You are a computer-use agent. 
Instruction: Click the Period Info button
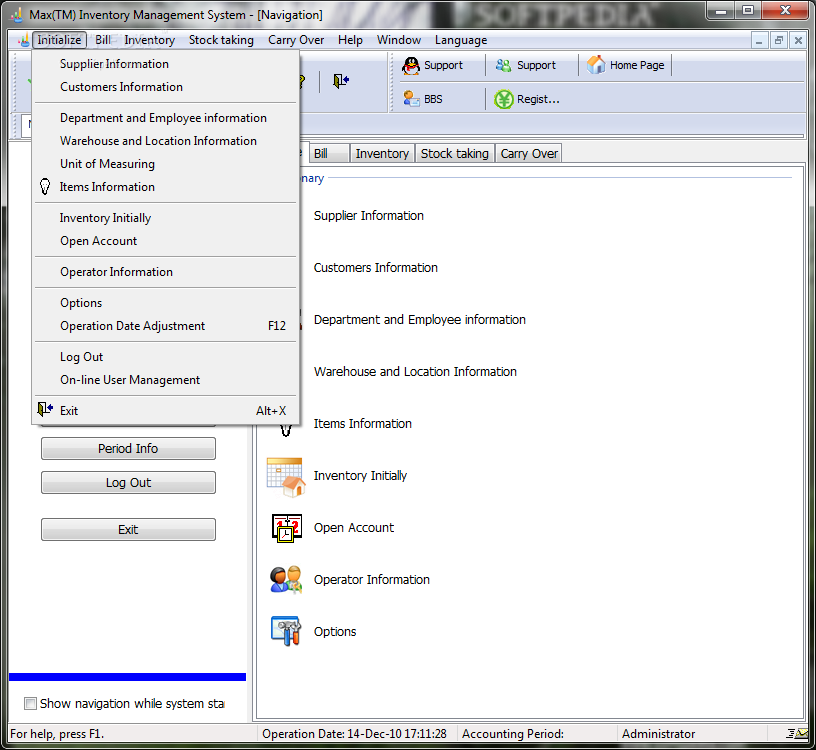coord(128,448)
